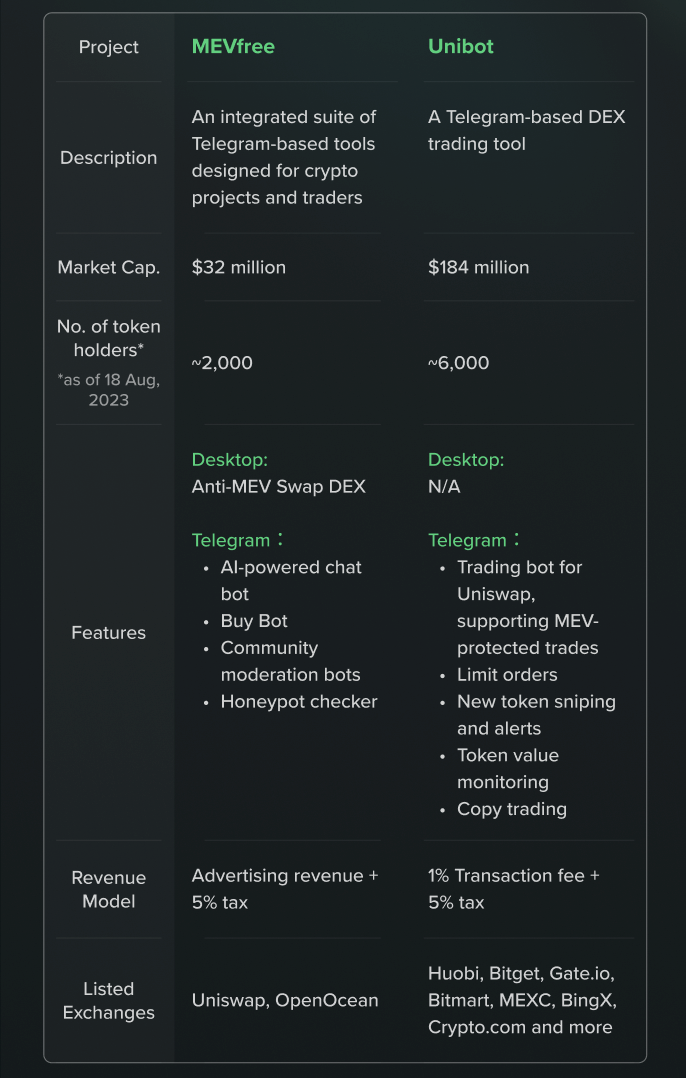Click the Description row label

[x=109, y=157]
